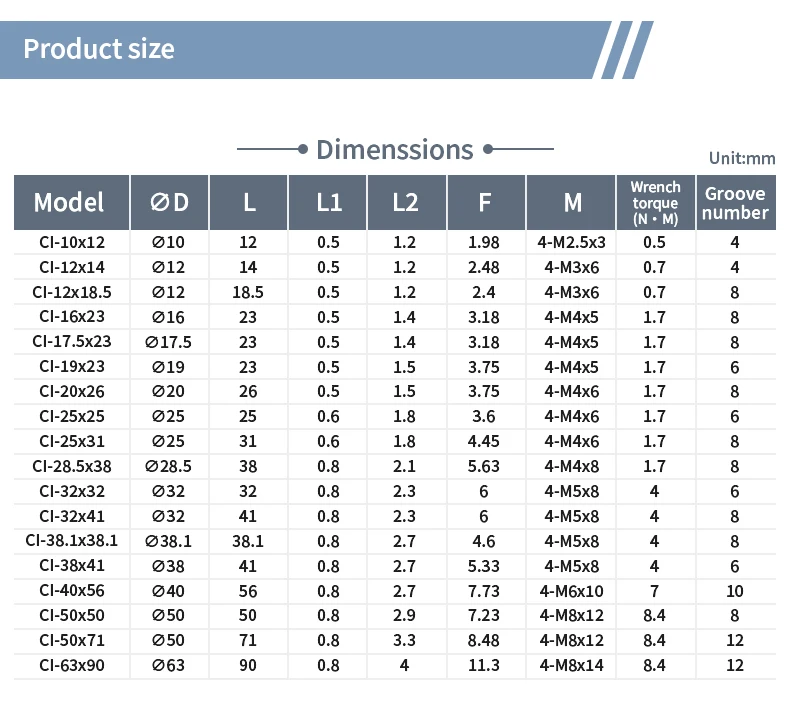This screenshot has width=790, height=709.
Task: Click F value '4.6'
Action: pos(484,541)
